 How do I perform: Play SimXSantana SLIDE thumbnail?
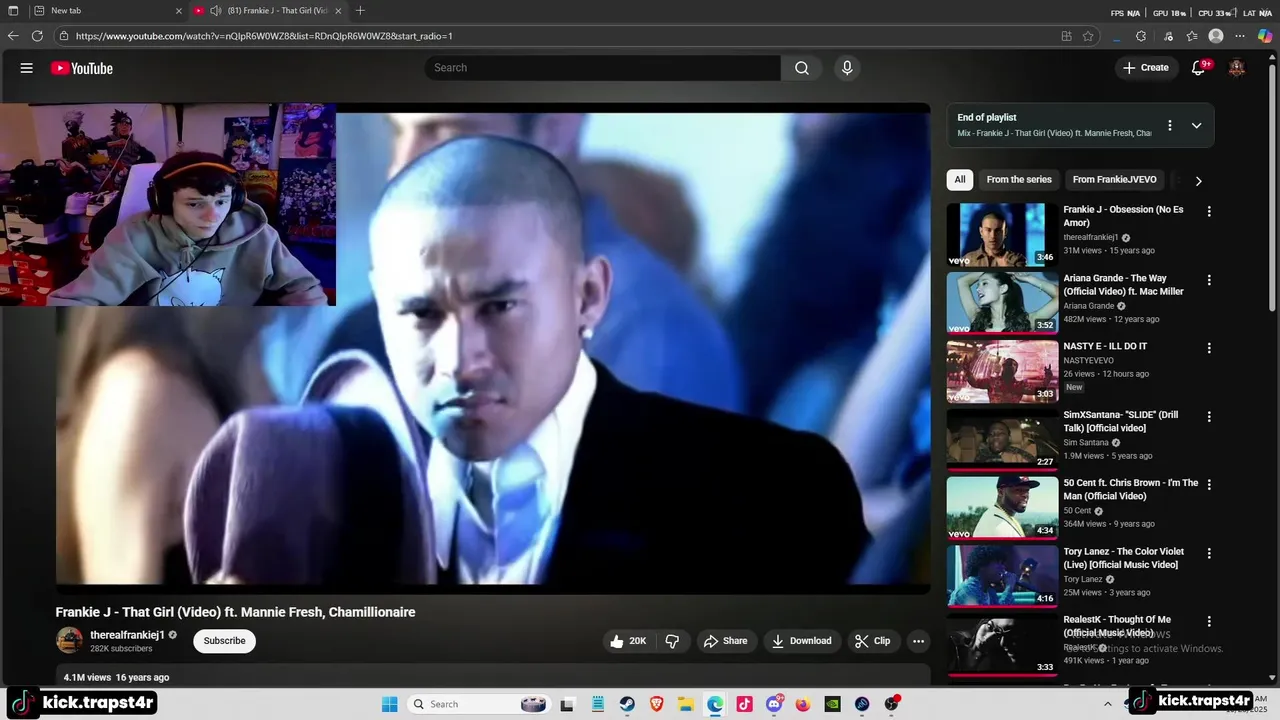[1002, 439]
